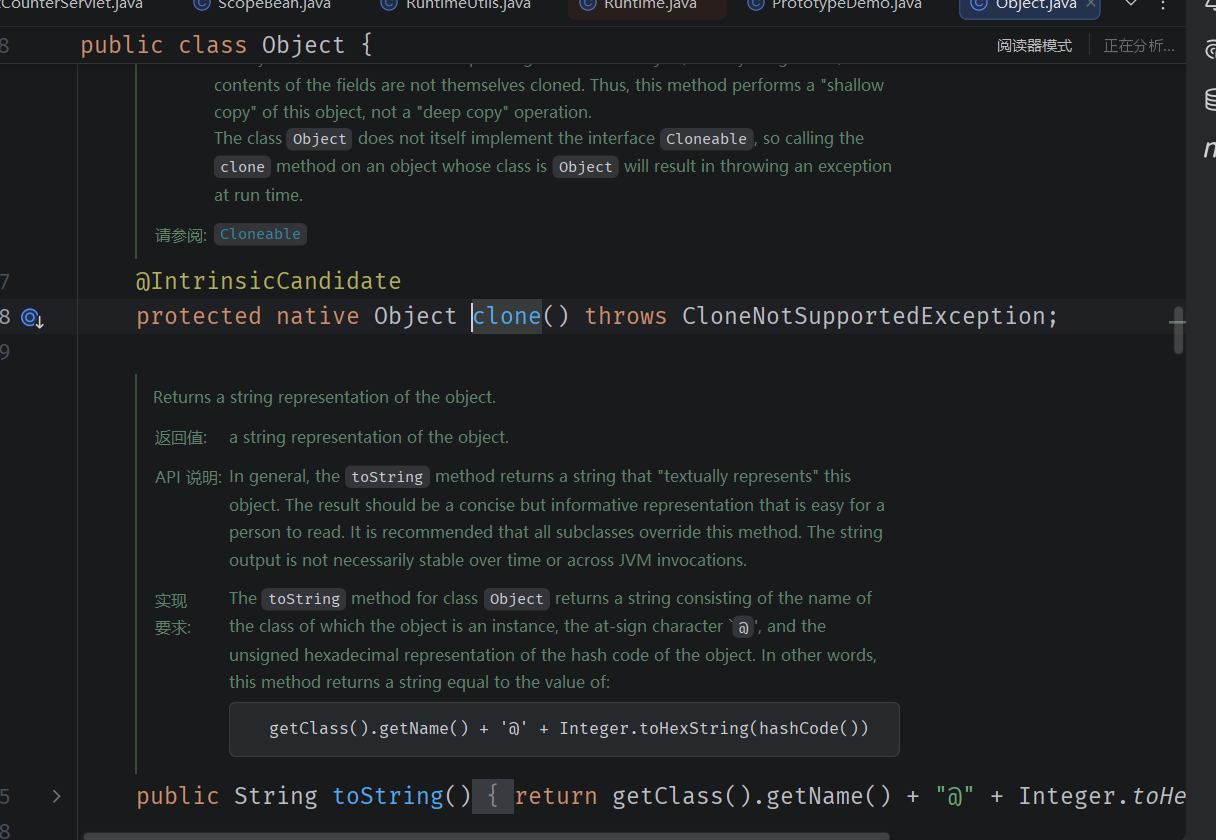Screen dimensions: 1216x840
Task: Expand the folded toString() method chevron
Action: point(56,796)
